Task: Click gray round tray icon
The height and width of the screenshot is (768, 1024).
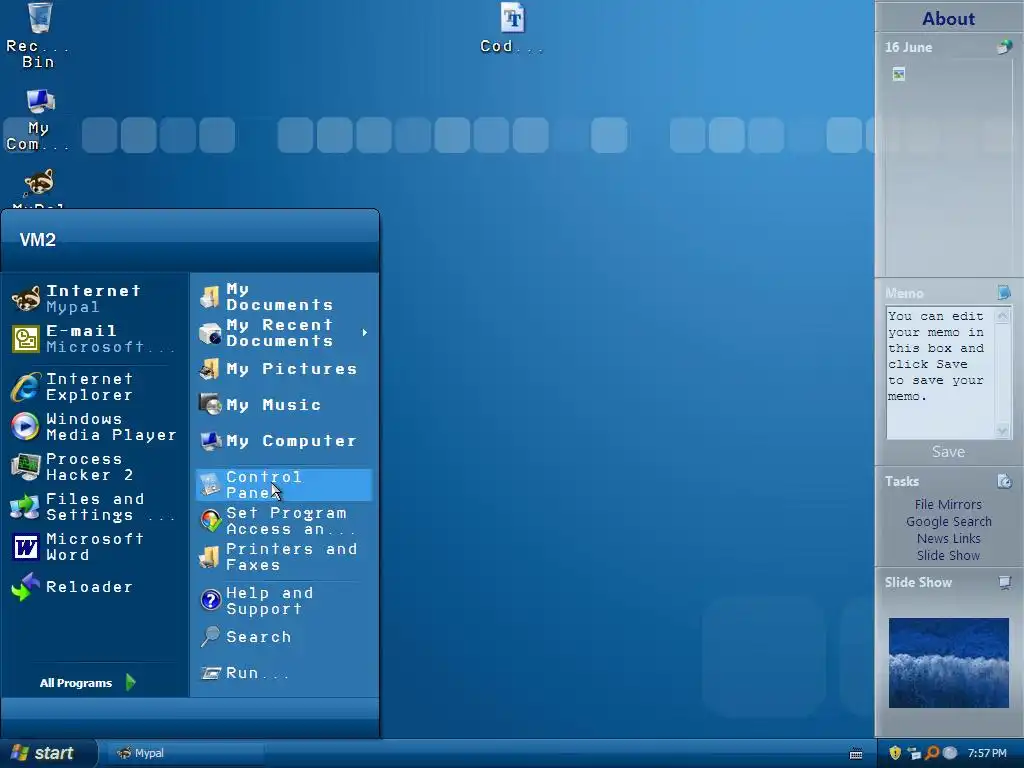Action: (x=950, y=753)
